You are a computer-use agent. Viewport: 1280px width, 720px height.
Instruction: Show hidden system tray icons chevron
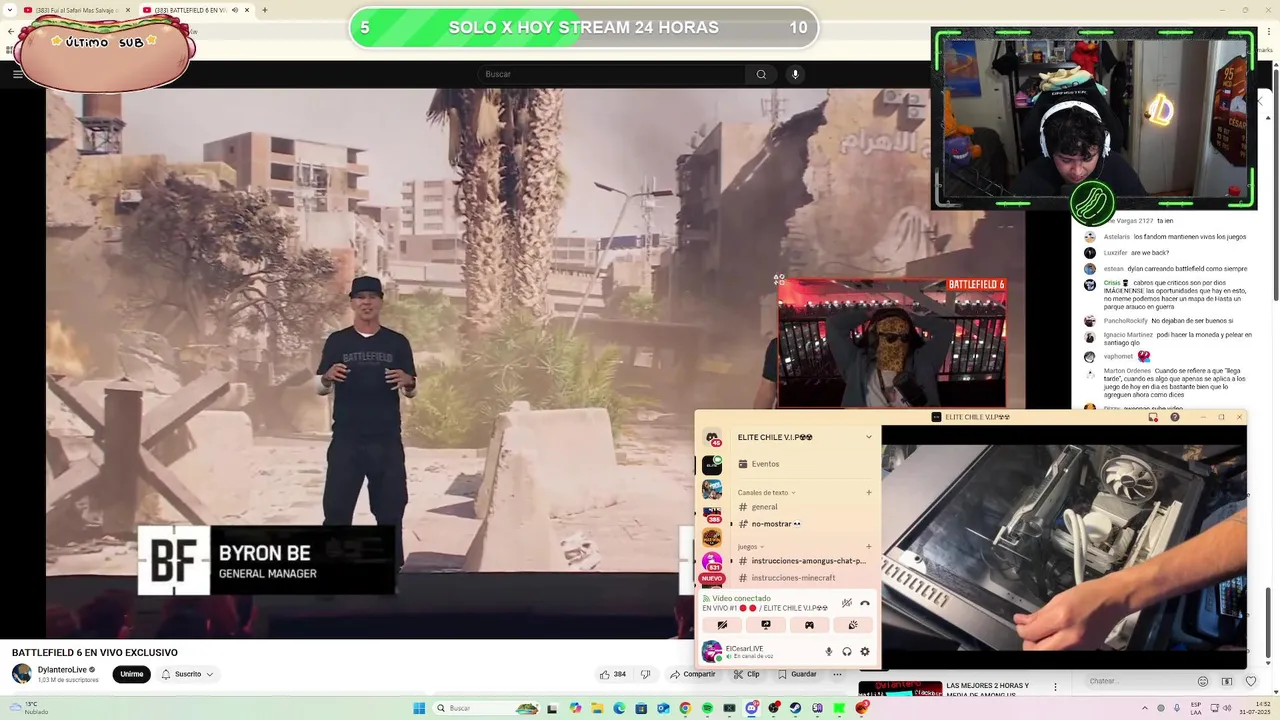coord(1145,708)
